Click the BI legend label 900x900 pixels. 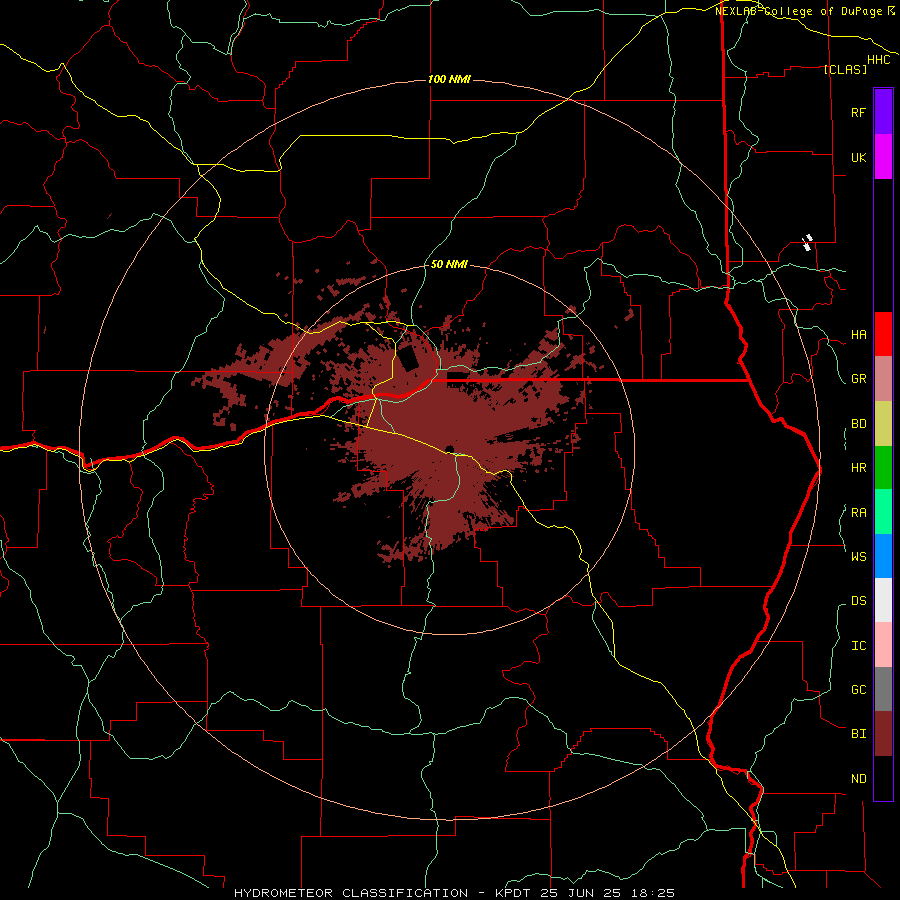click(x=858, y=734)
